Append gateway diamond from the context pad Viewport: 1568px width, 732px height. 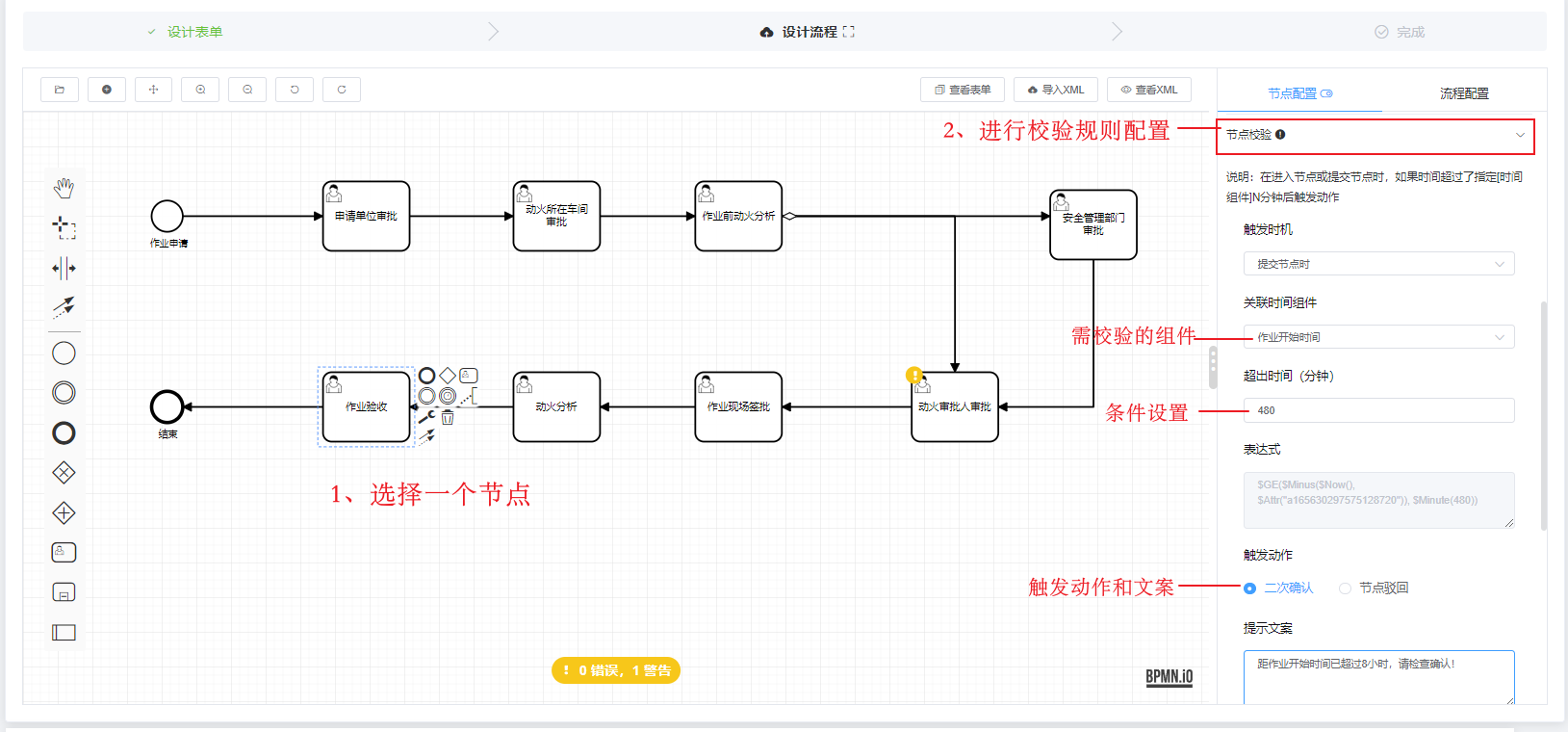448,376
